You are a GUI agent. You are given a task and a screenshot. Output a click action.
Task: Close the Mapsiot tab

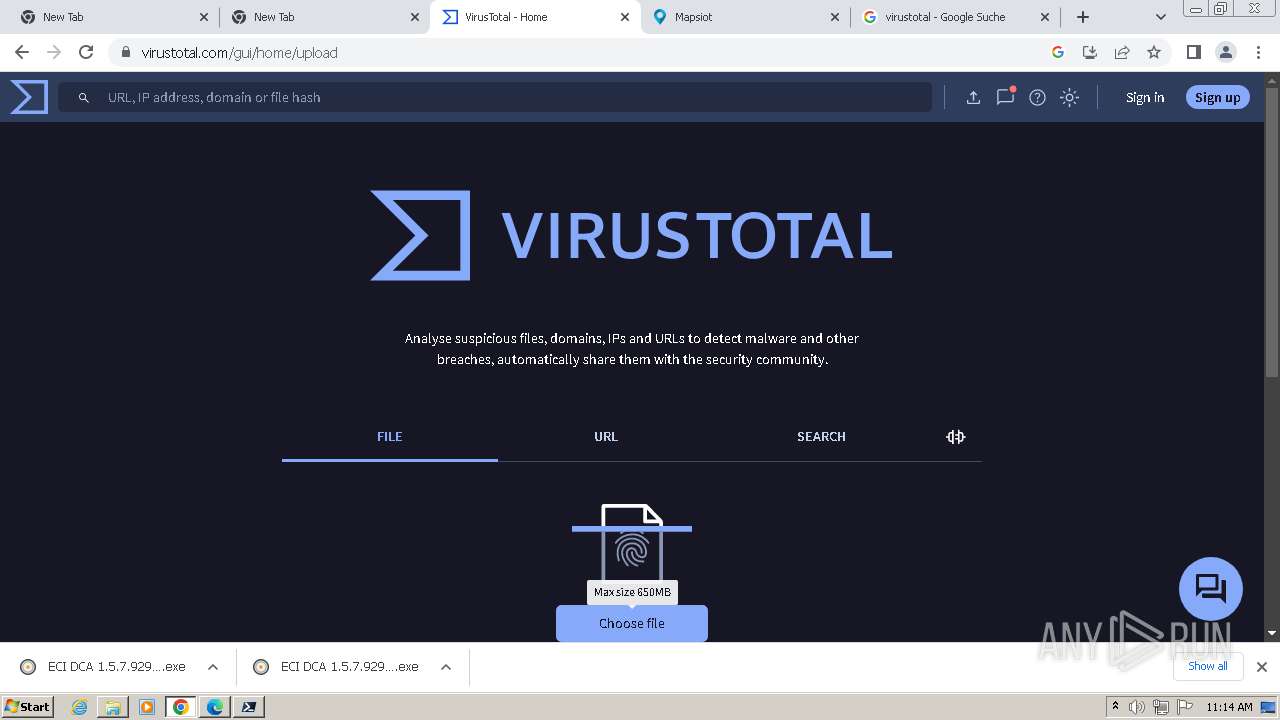click(x=835, y=17)
